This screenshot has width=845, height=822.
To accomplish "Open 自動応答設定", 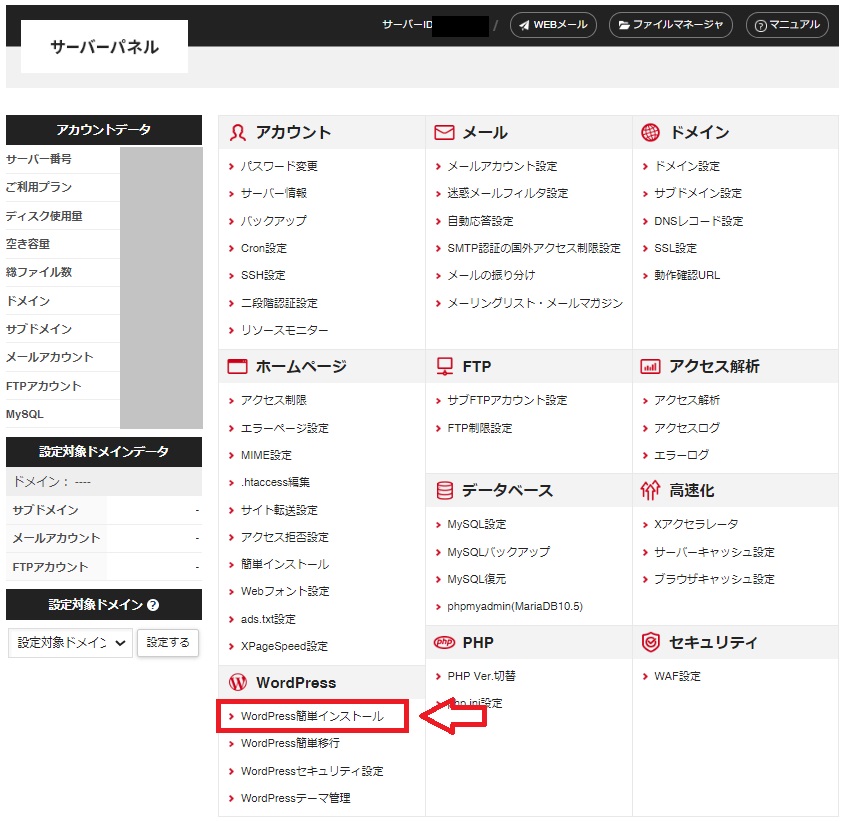I will (480, 221).
